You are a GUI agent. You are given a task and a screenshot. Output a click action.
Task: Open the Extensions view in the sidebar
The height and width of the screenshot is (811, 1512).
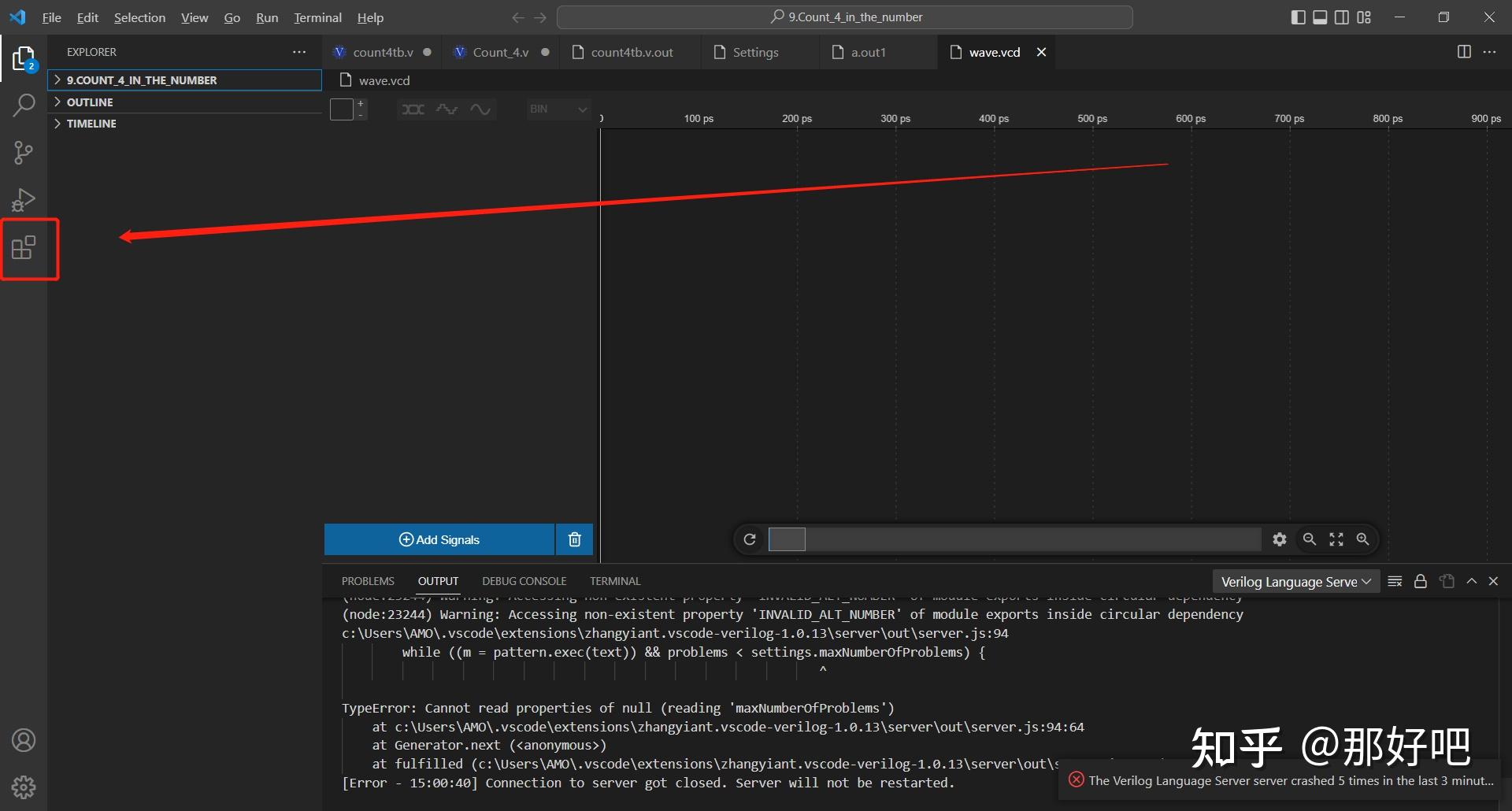24,248
